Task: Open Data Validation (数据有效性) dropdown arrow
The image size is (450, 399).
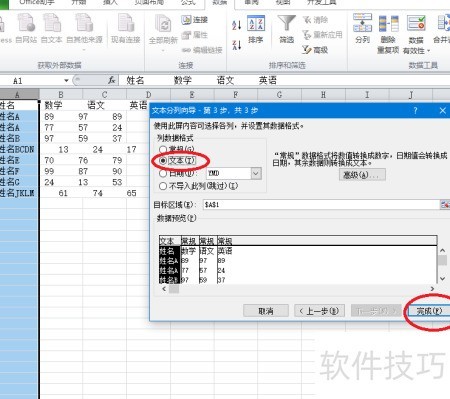Action: (428, 51)
